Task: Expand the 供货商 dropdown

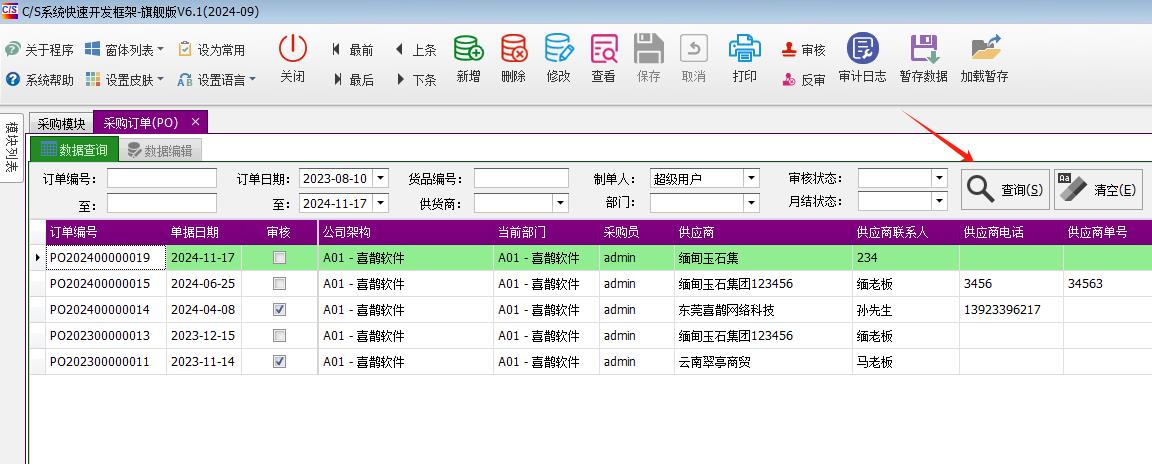Action: [560, 203]
